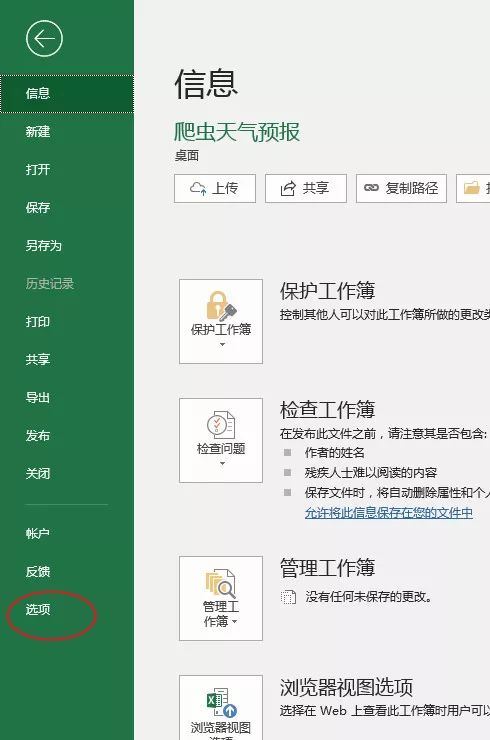Choose 打开 in the sidebar
Screen dimensions: 490x740
(x=67, y=169)
